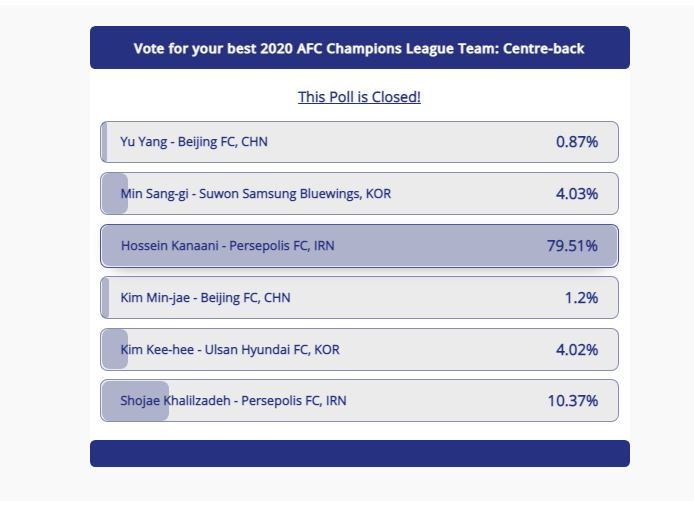694x513 pixels.
Task: Click the dark blue footer bar
Action: pyautogui.click(x=359, y=453)
